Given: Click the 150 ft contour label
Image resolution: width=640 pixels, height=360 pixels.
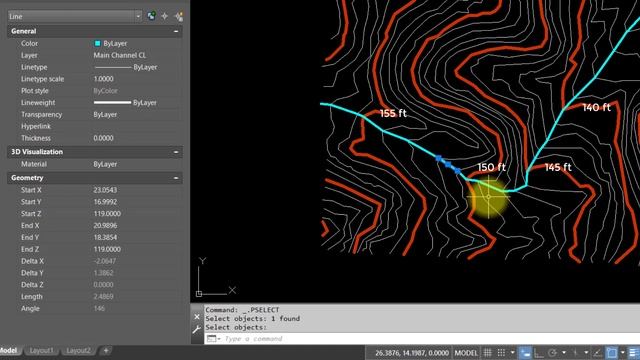Looking at the screenshot, I should [491, 167].
